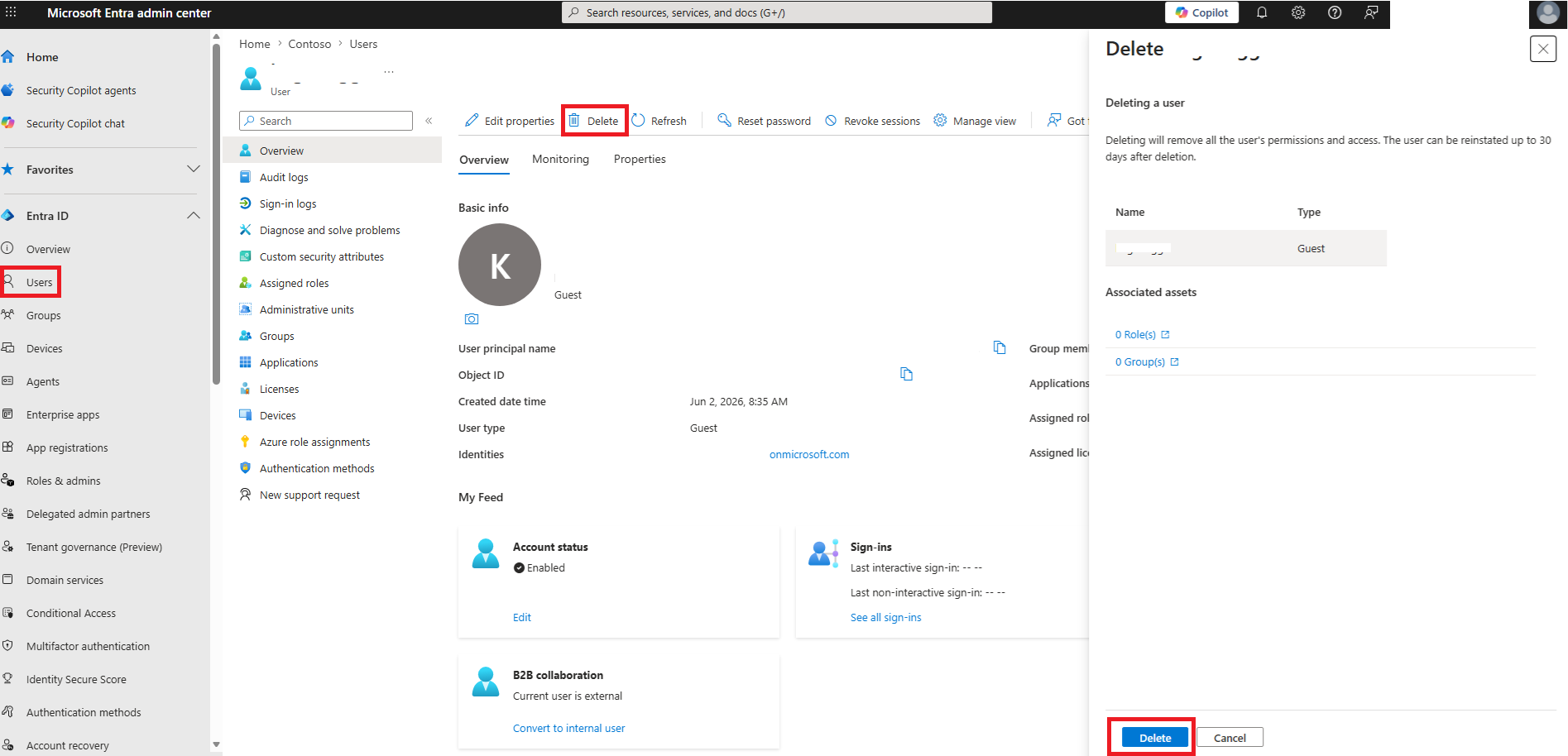1568x756 pixels.
Task: Click the feedback icon in top bar
Action: click(1371, 12)
